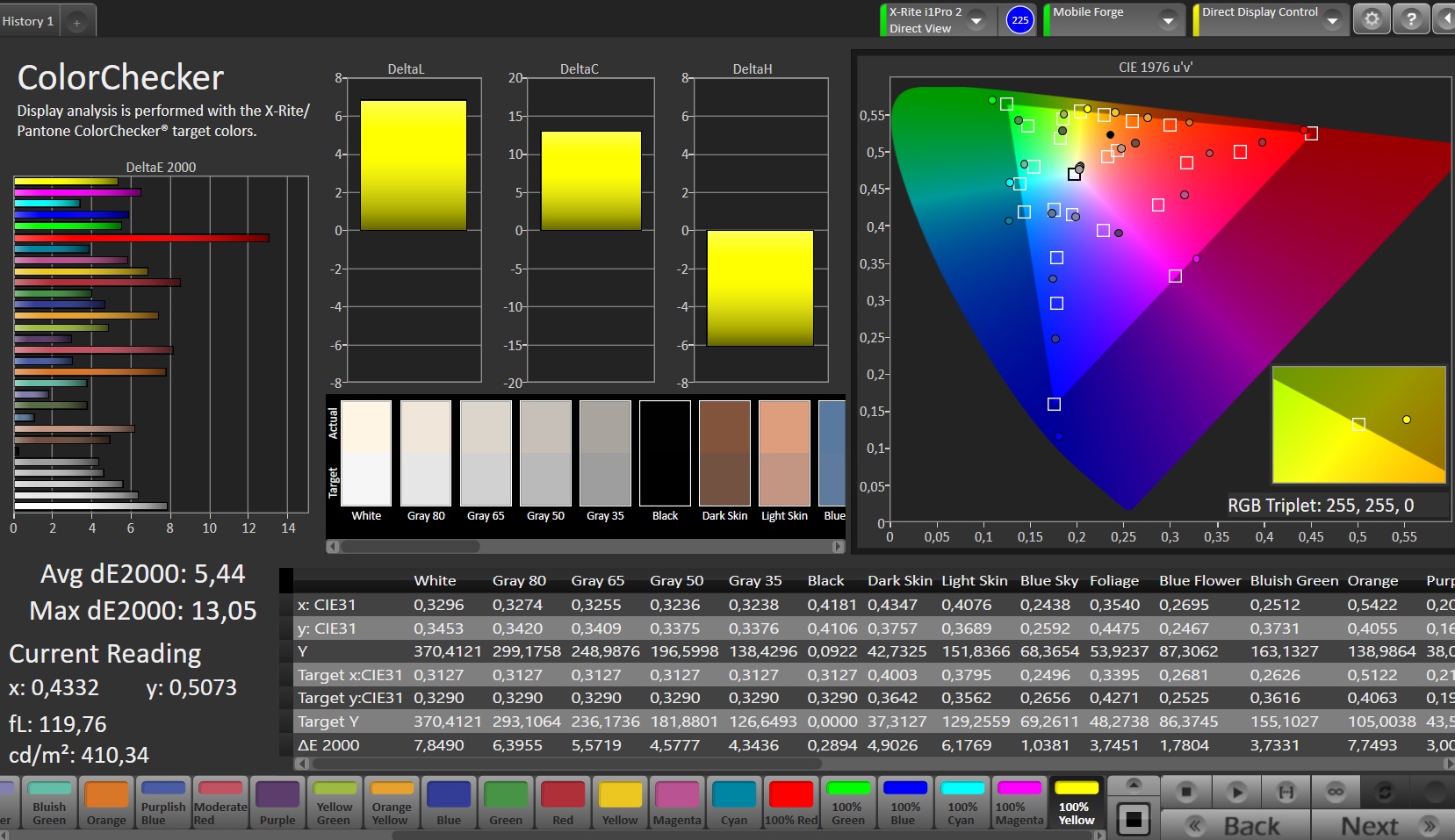This screenshot has height=840, width=1455.
Task: Select the Orange color patch
Action: [106, 802]
